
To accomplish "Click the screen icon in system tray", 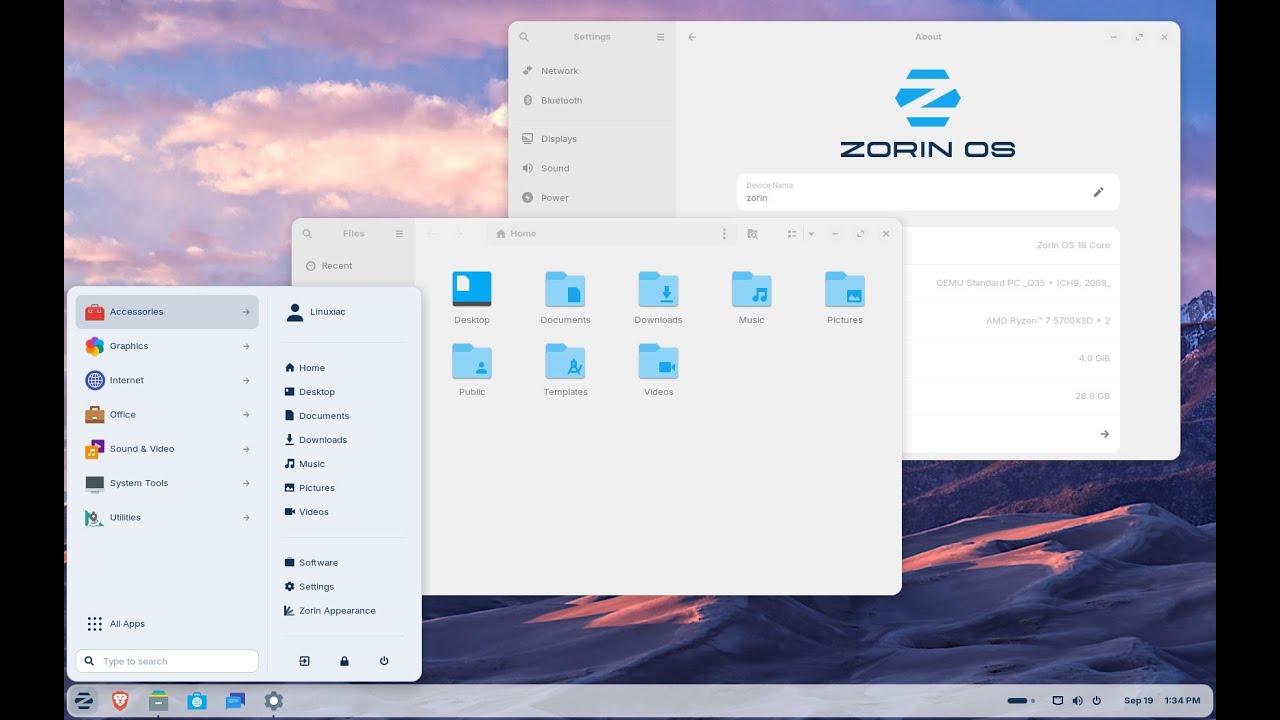I will click(x=1058, y=701).
